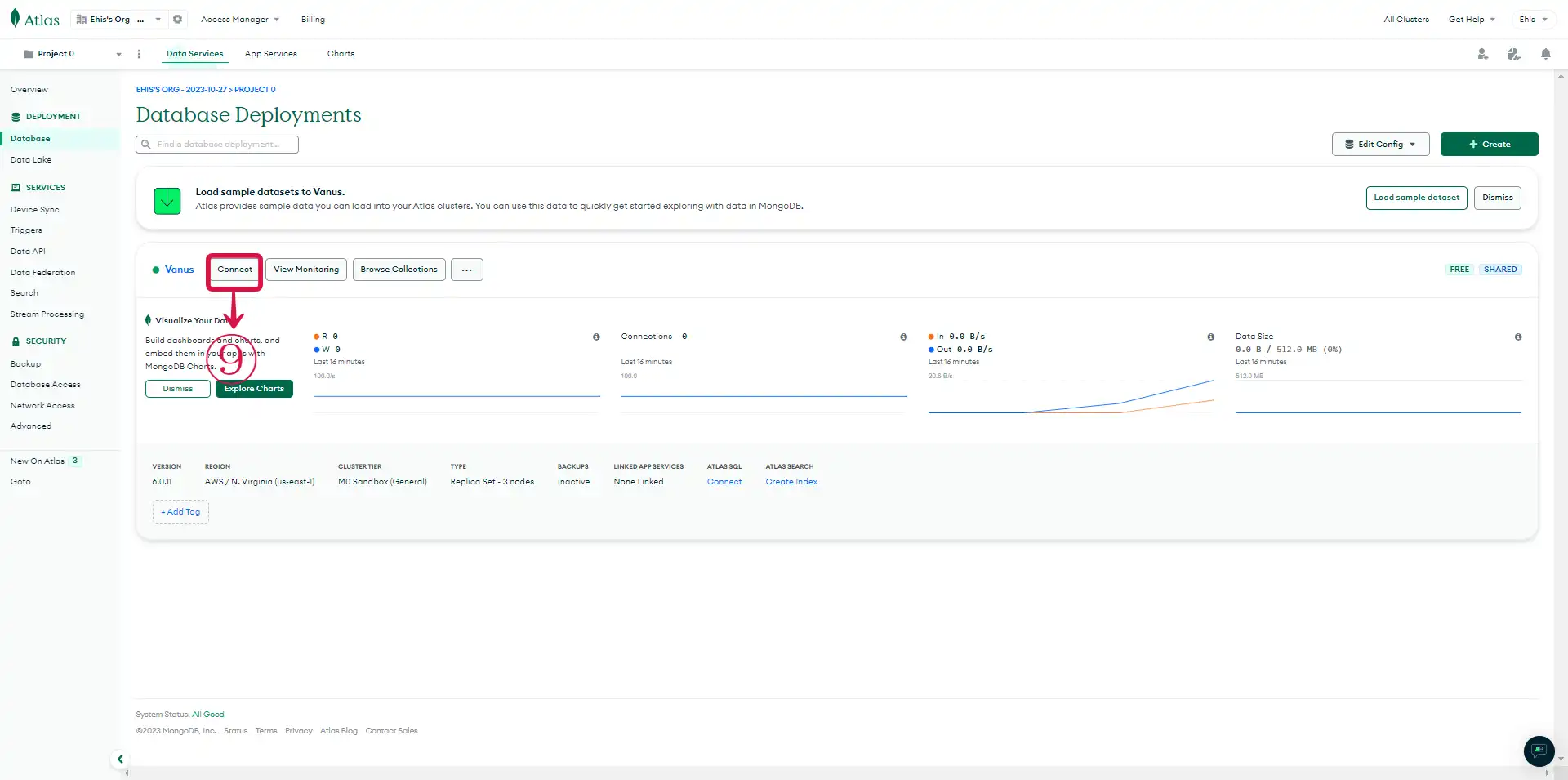The image size is (1568, 780).
Task: Click the Atlas leaf logo
Action: (x=15, y=18)
